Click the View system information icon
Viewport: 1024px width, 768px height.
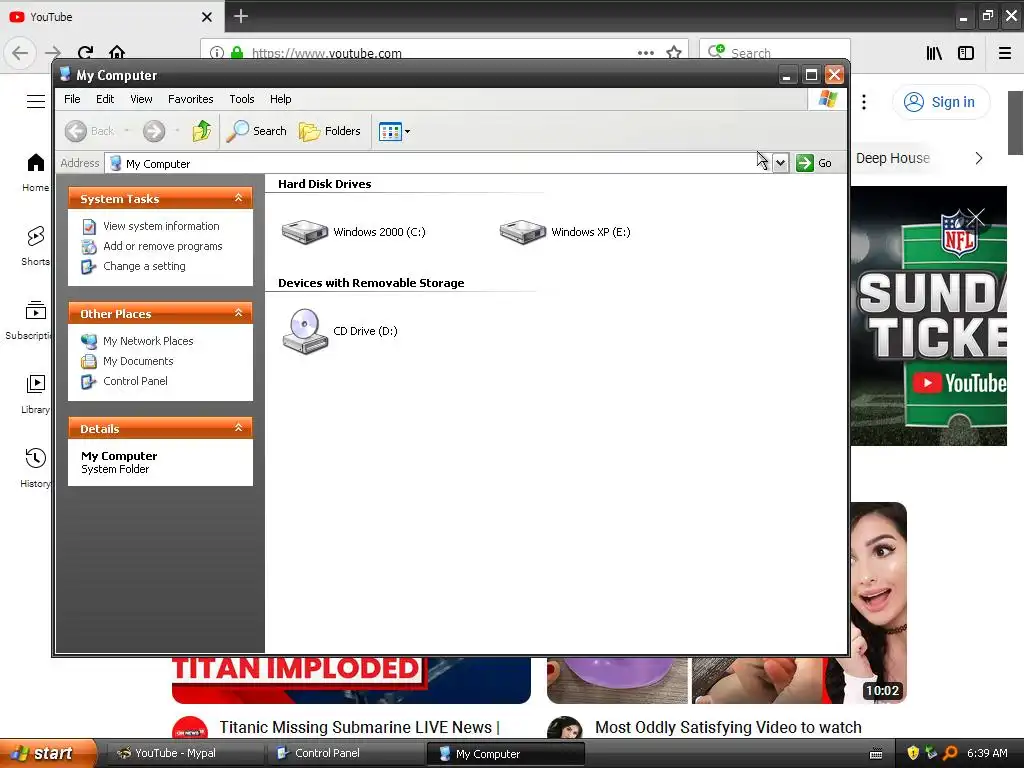click(89, 227)
